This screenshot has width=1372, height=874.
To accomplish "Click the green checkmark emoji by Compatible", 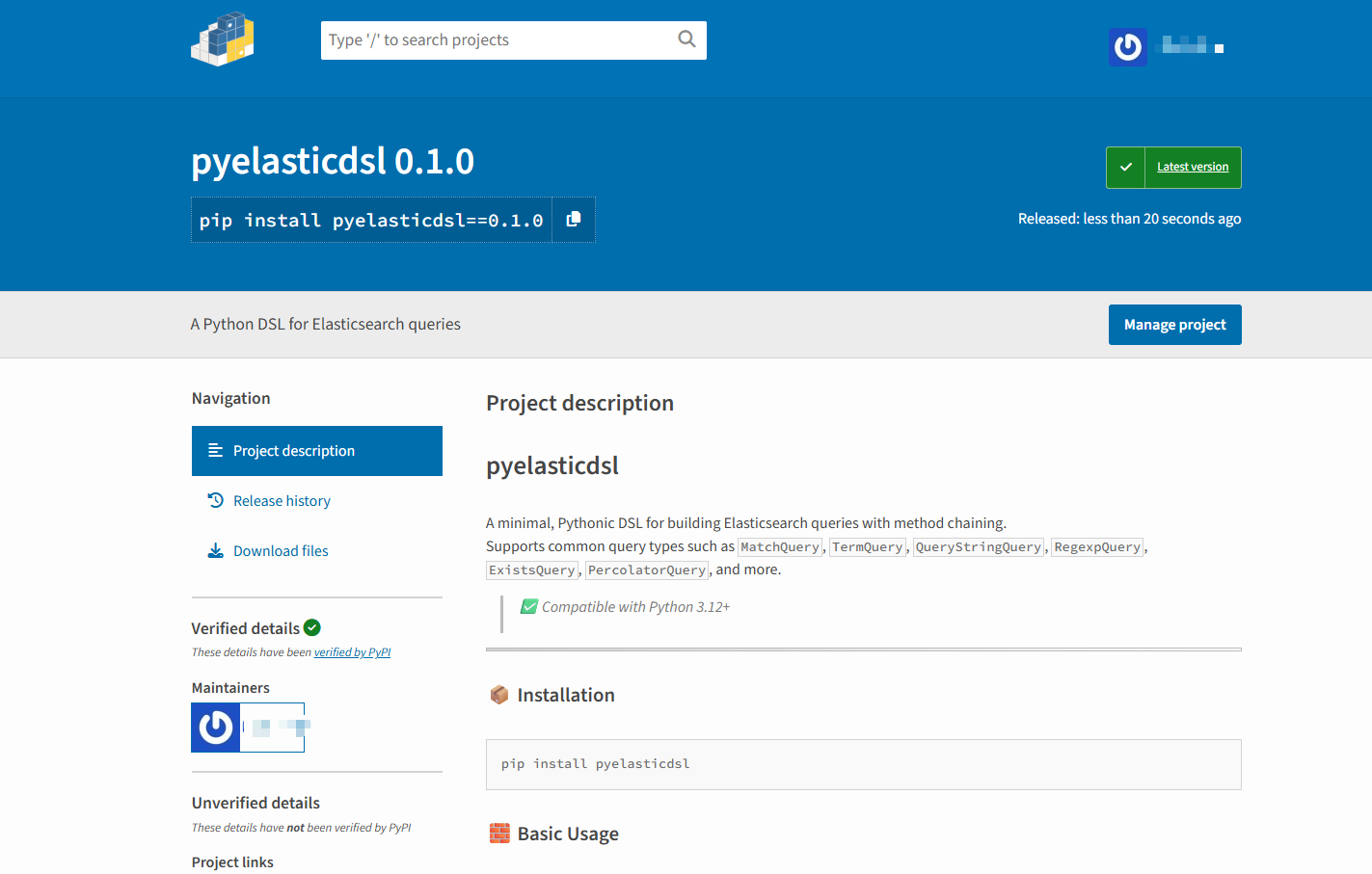I will coord(529,606).
